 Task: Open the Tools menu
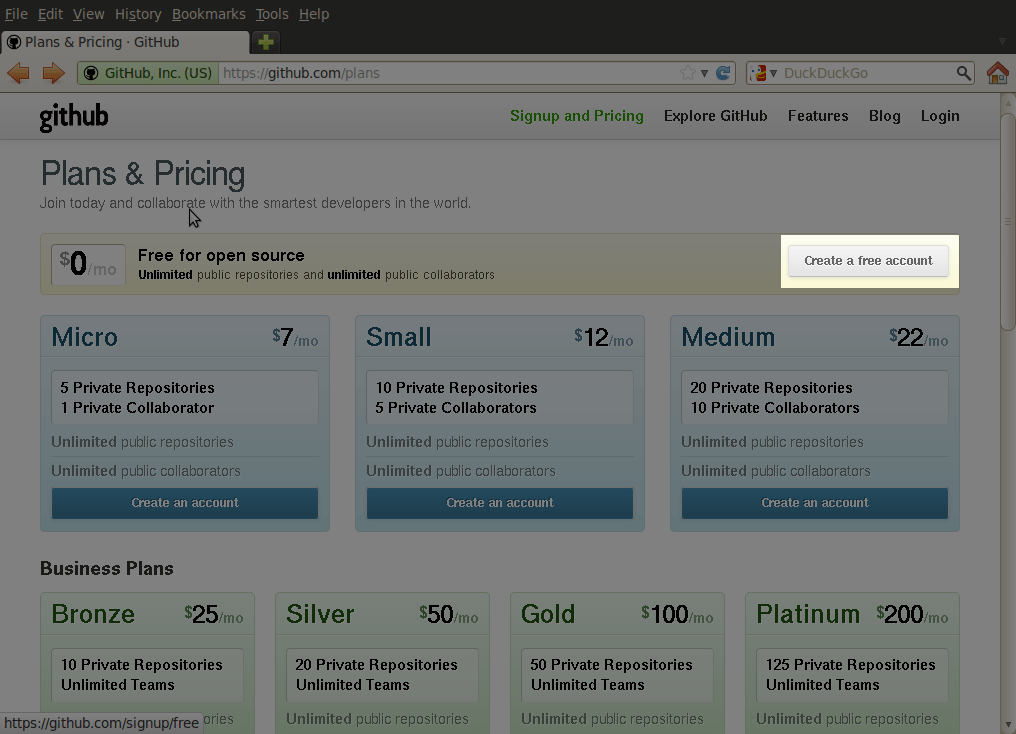(271, 14)
